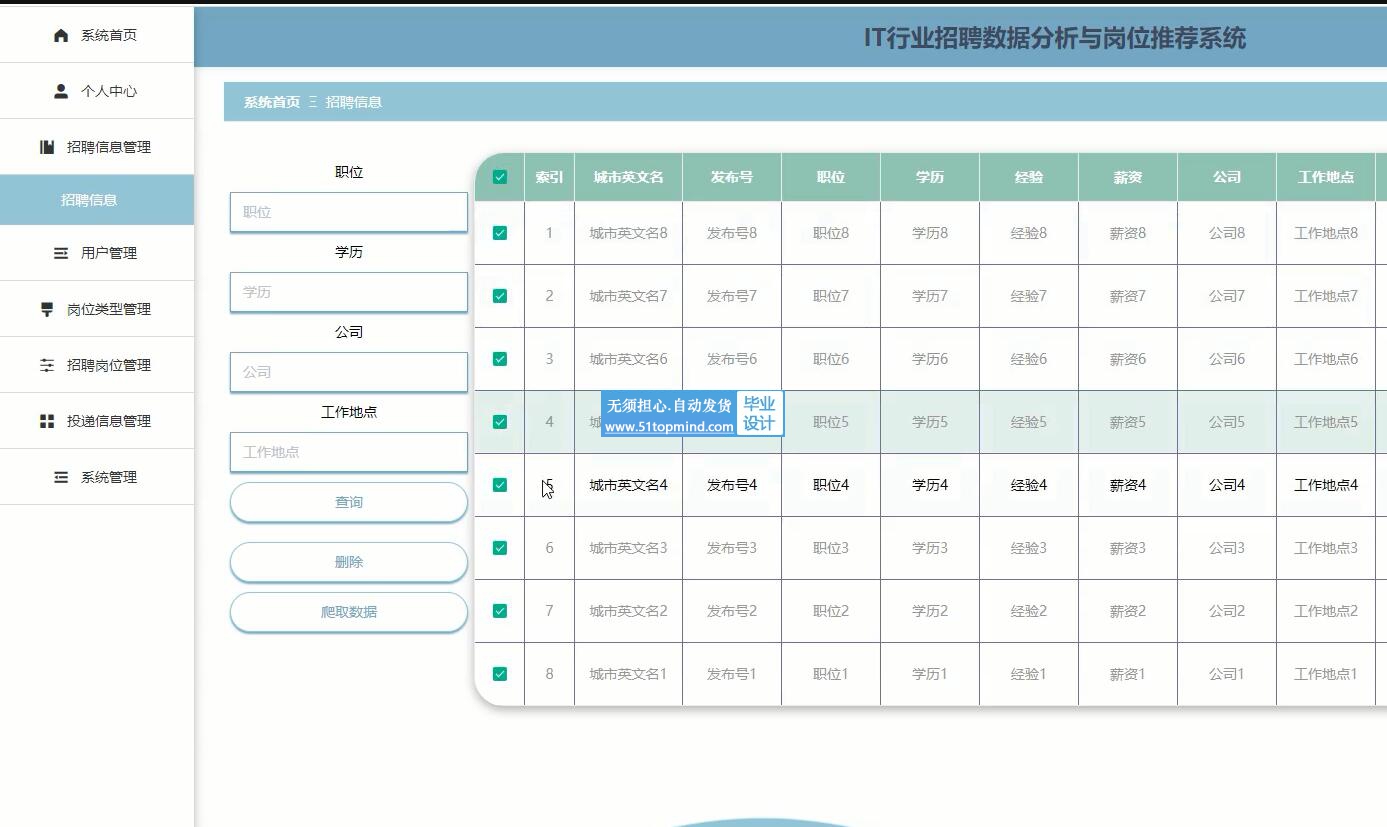The height and width of the screenshot is (827, 1387).
Task: Click the 索引 column header
Action: click(549, 177)
